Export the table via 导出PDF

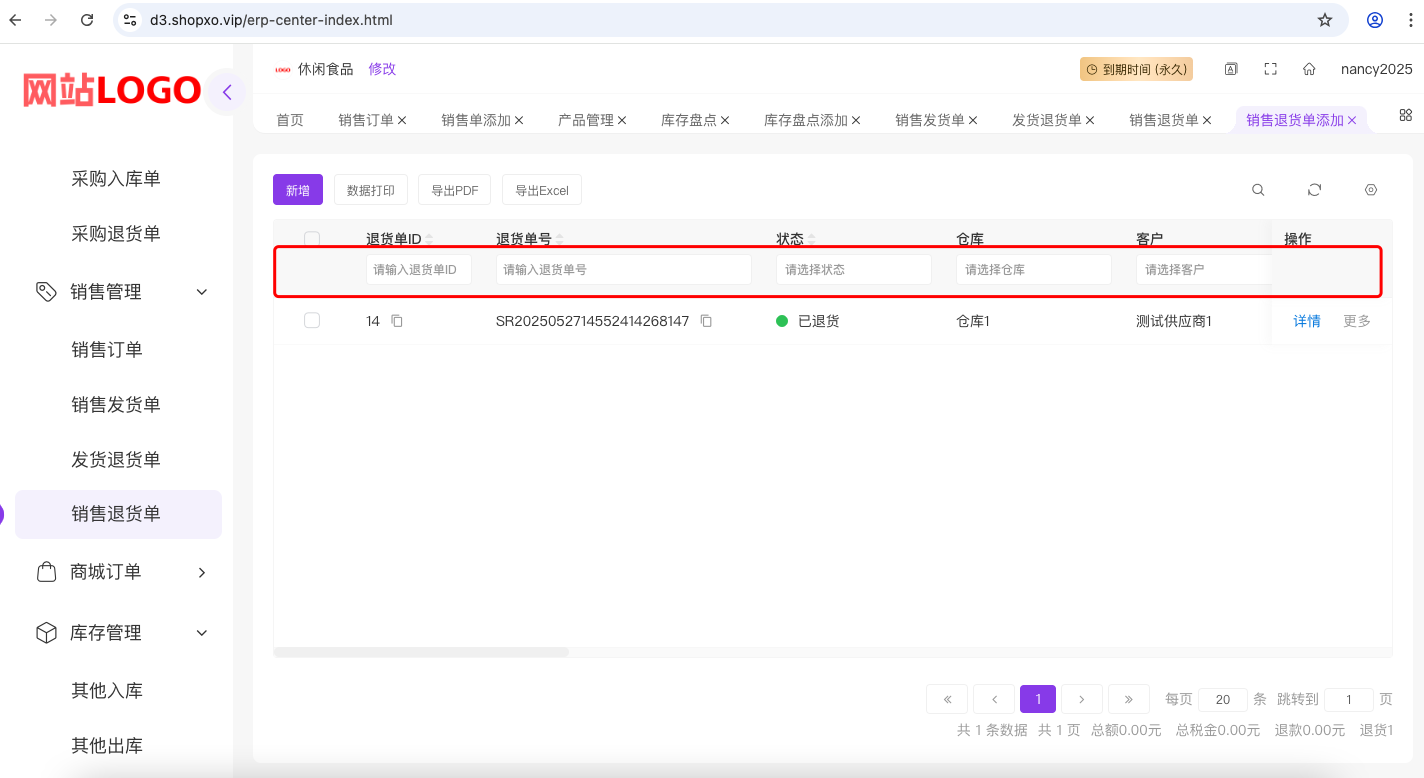coord(455,190)
